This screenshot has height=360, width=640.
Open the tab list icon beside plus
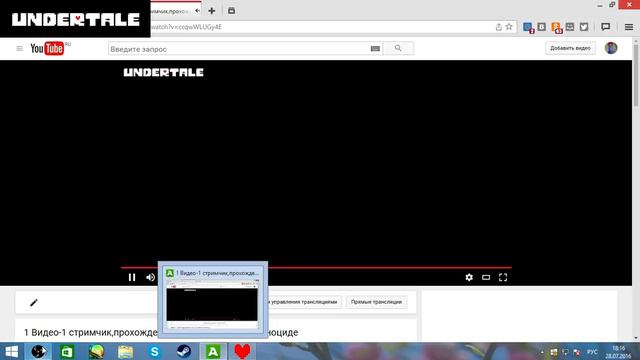[231, 11]
